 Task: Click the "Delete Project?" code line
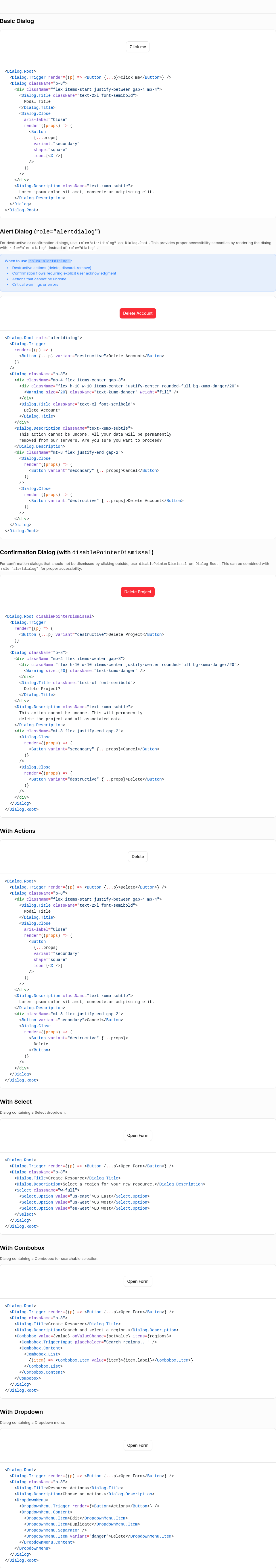[x=42, y=688]
